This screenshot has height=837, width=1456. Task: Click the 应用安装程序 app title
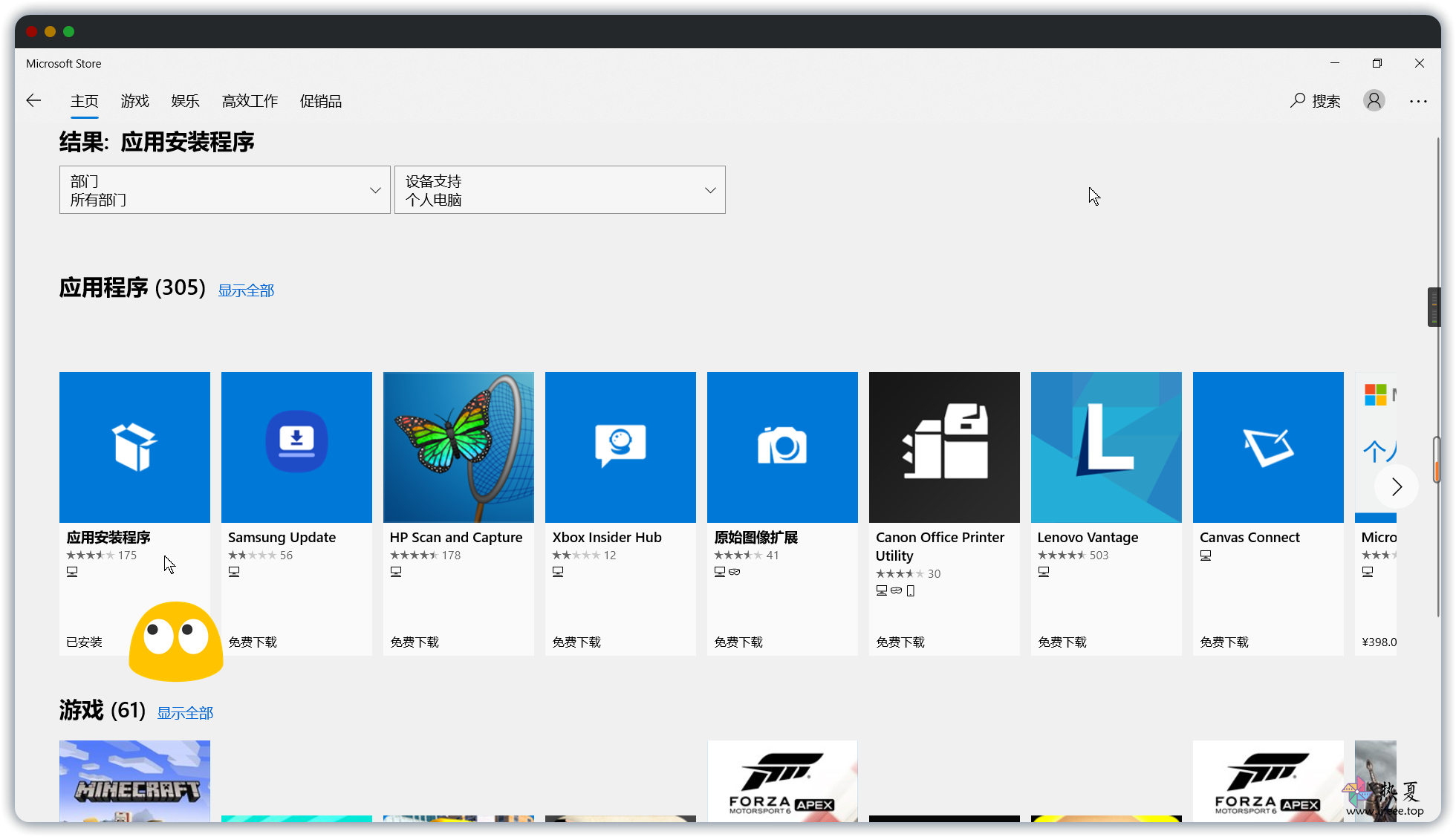tap(108, 537)
